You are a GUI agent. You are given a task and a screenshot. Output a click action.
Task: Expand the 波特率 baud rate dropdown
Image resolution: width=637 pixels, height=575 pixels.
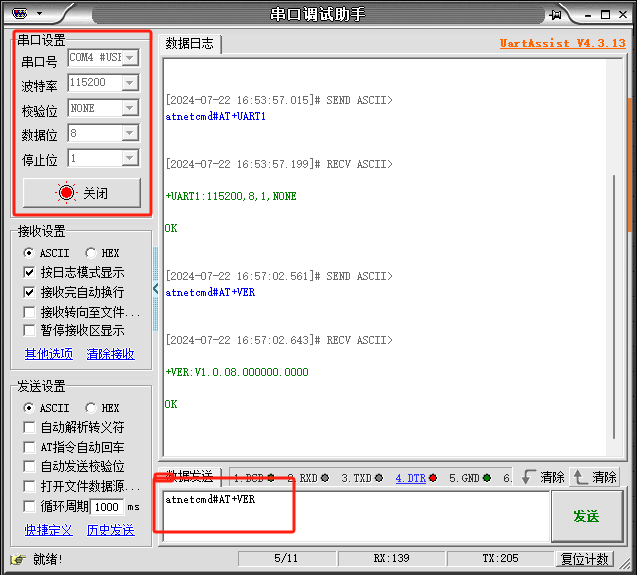coord(130,83)
